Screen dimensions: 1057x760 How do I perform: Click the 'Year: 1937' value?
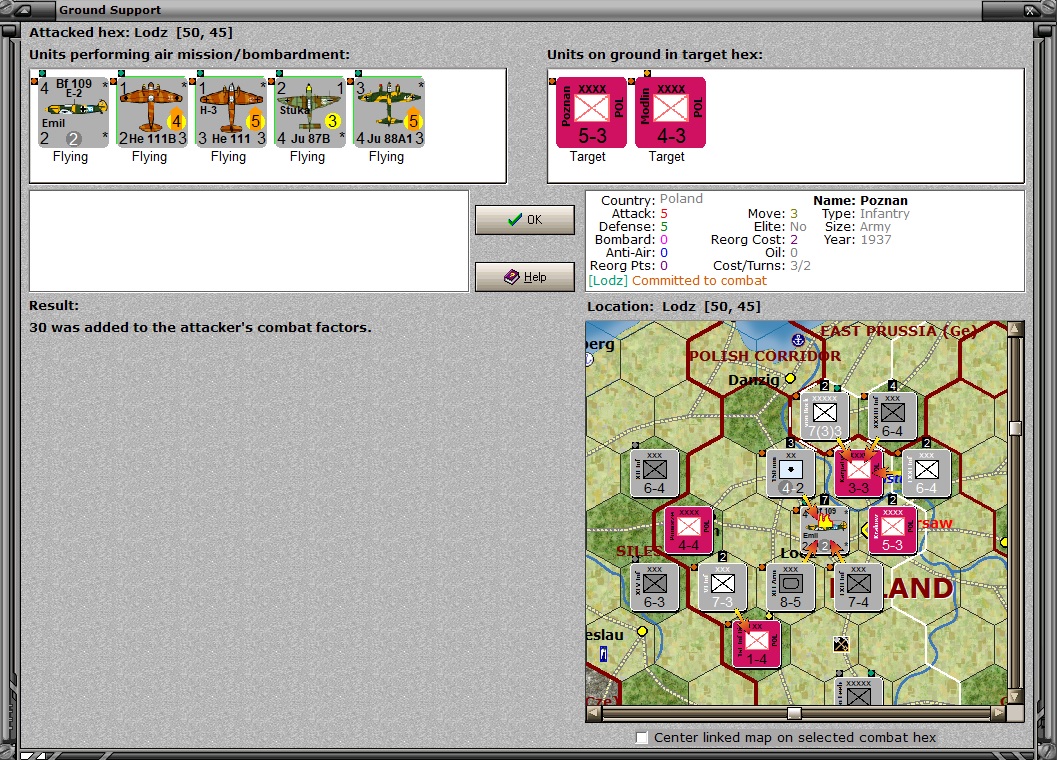coord(876,239)
